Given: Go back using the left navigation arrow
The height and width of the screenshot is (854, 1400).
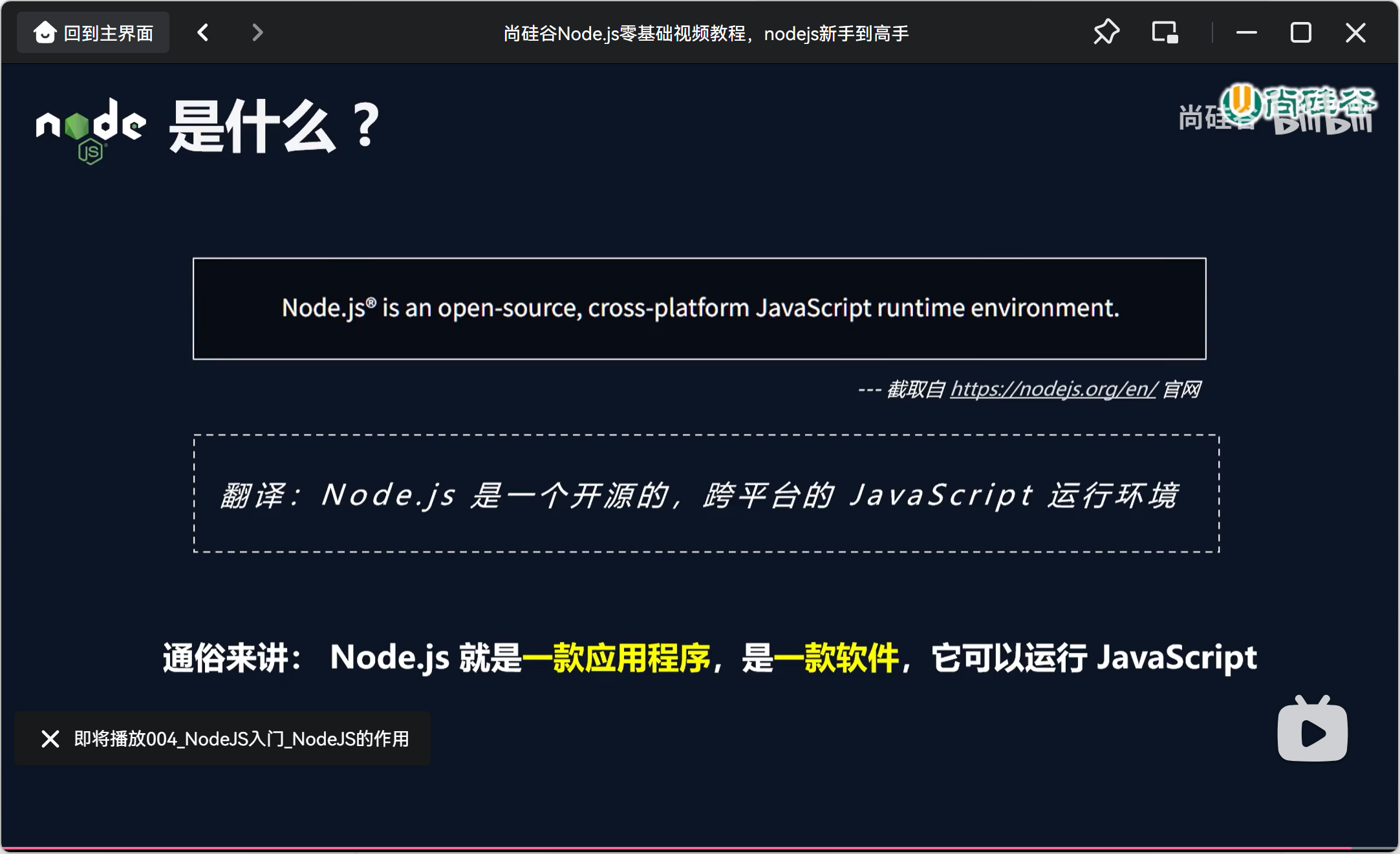Looking at the screenshot, I should (202, 32).
